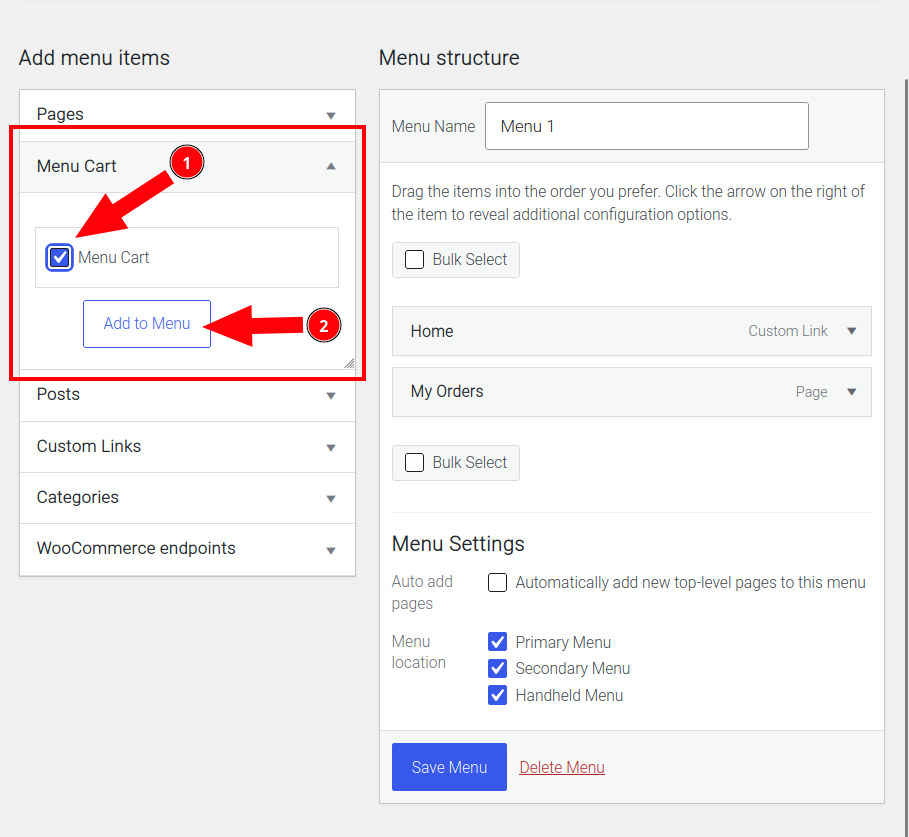Expand the Pages panel arrow

(x=331, y=115)
